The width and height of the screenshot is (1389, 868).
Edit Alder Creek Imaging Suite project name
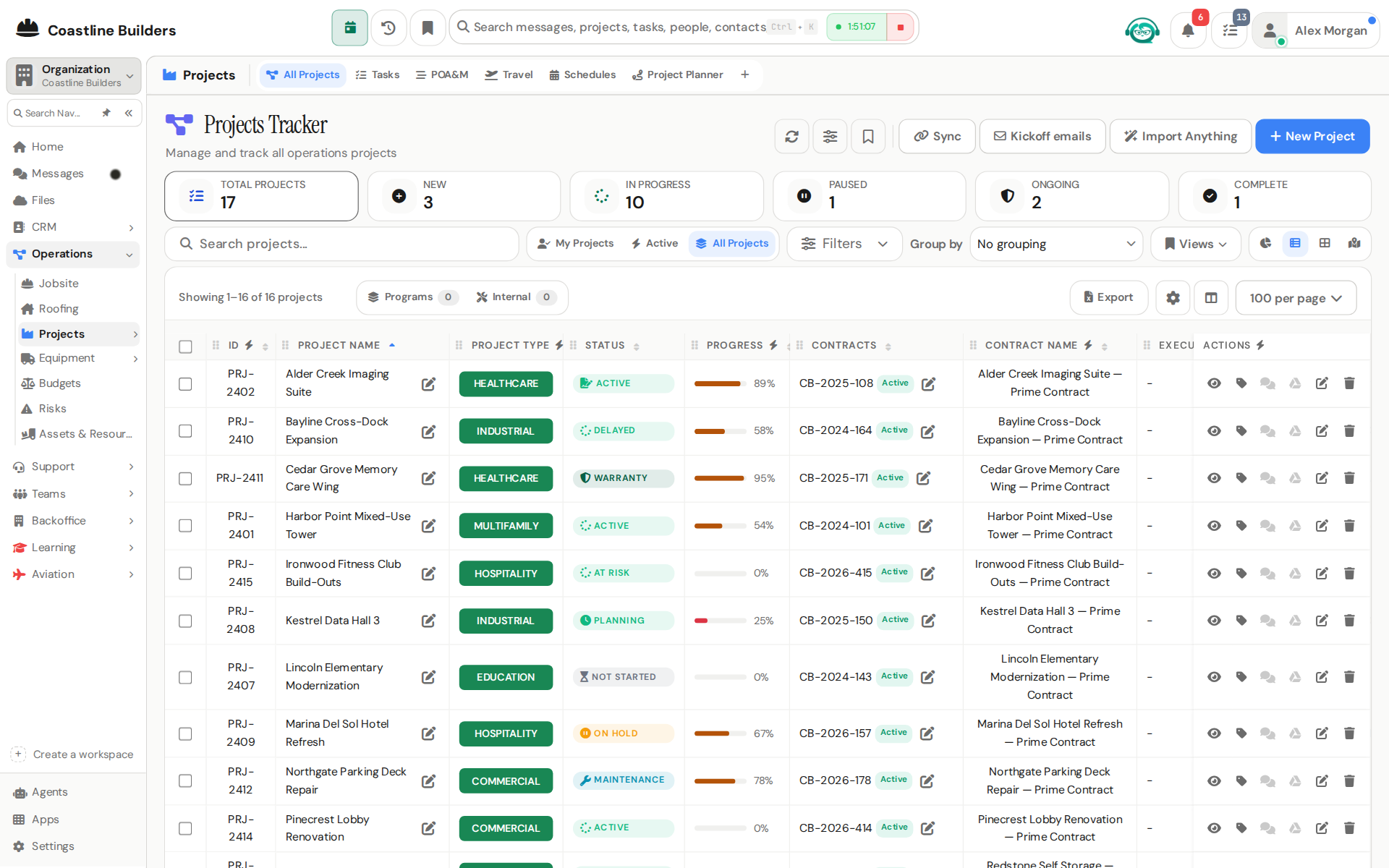pyautogui.click(x=428, y=384)
